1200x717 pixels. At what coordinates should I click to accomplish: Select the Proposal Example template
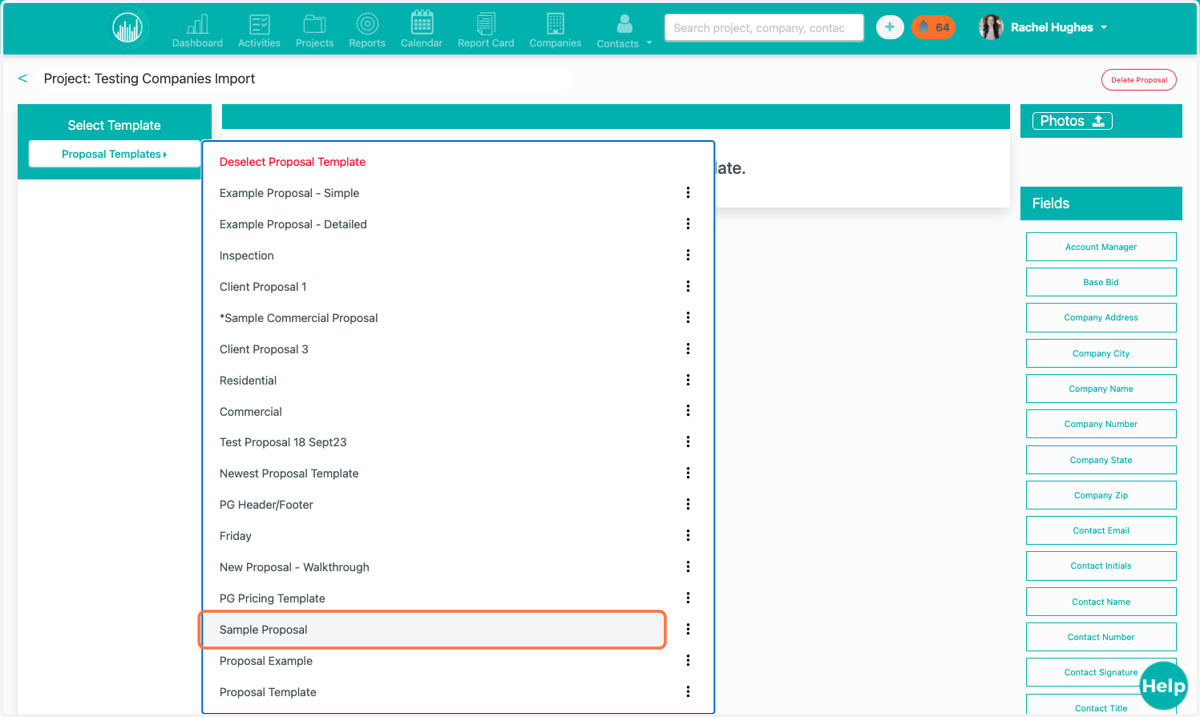(266, 661)
